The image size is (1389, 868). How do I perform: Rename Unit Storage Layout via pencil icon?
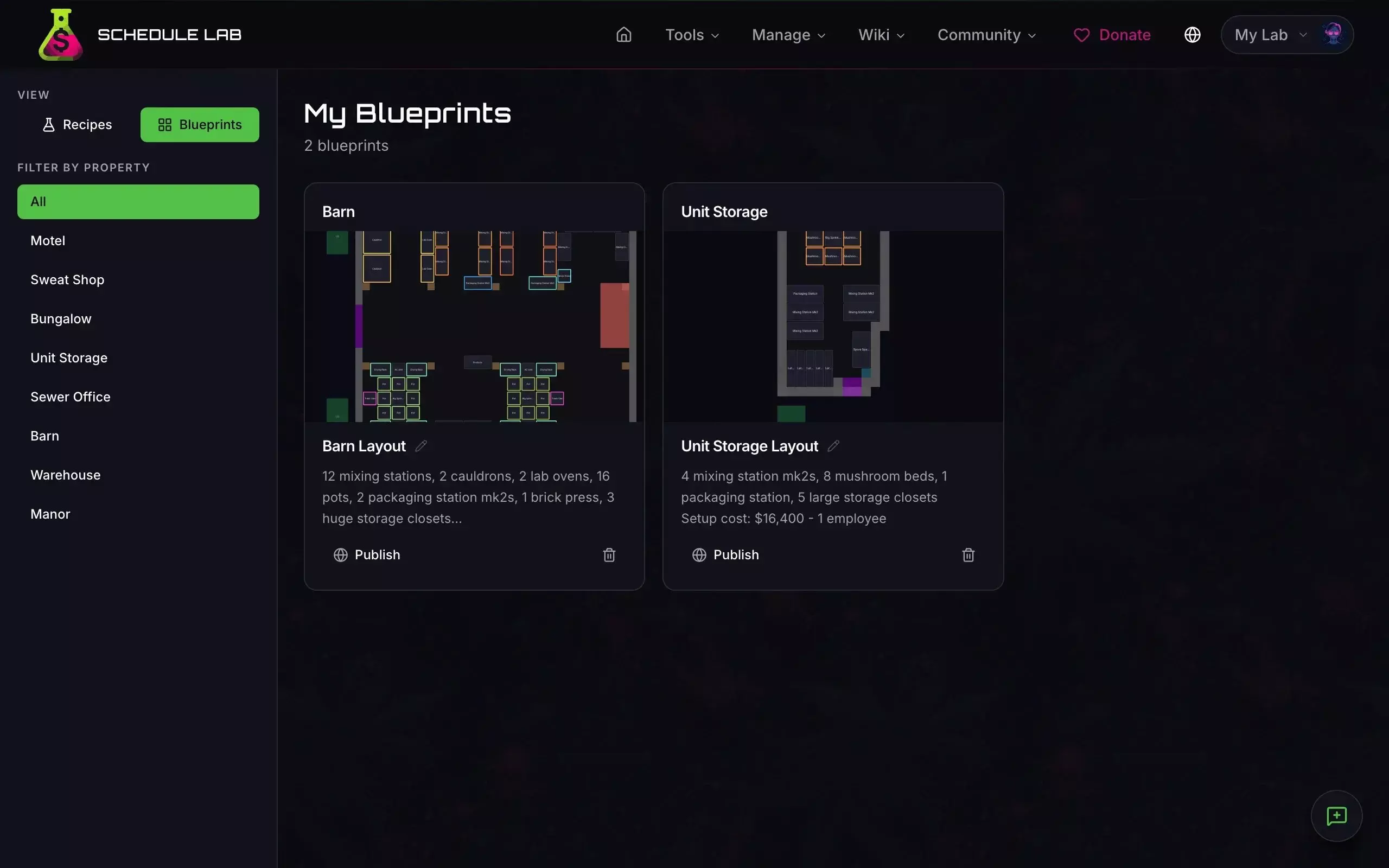pos(833,446)
